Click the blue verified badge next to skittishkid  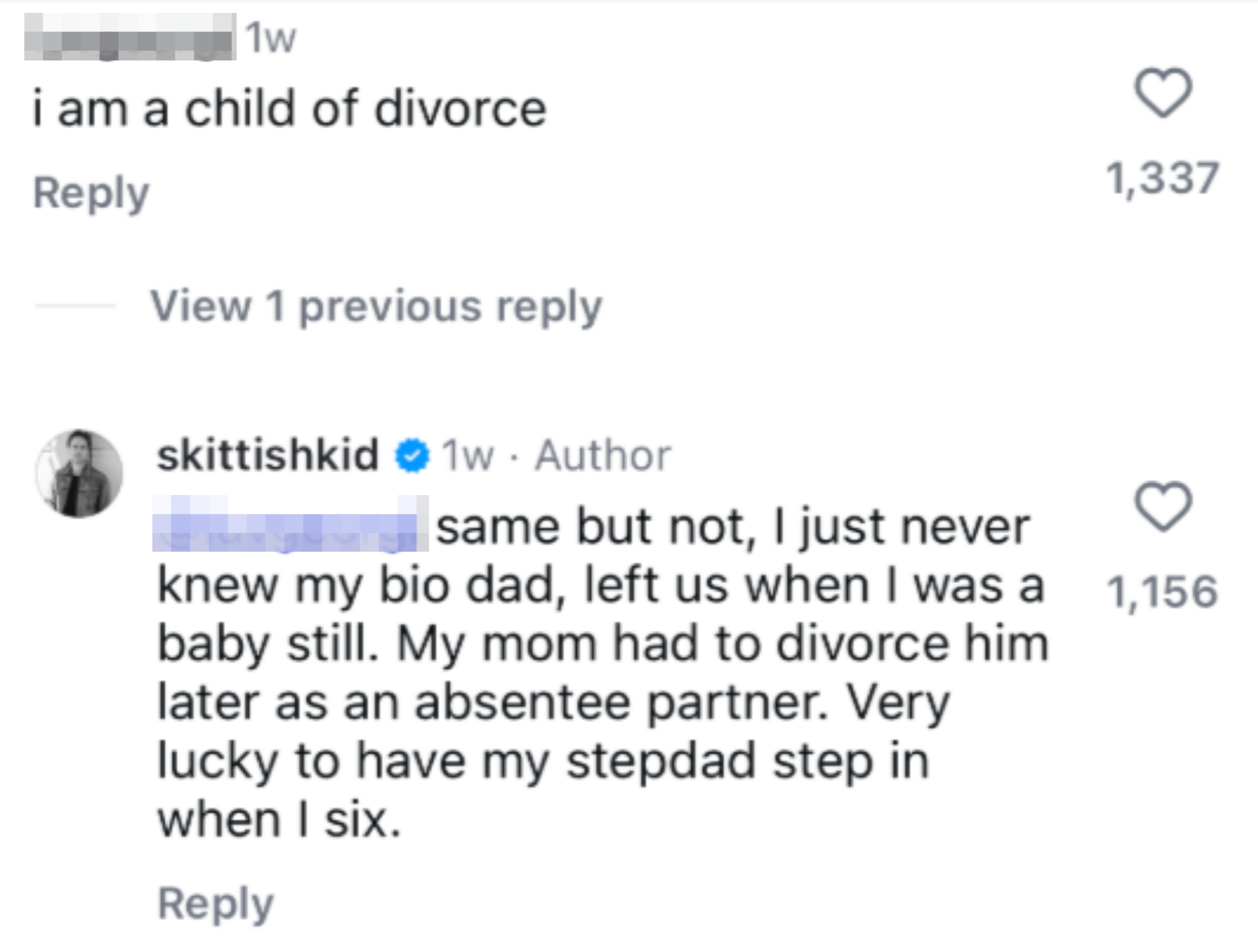coord(412,456)
